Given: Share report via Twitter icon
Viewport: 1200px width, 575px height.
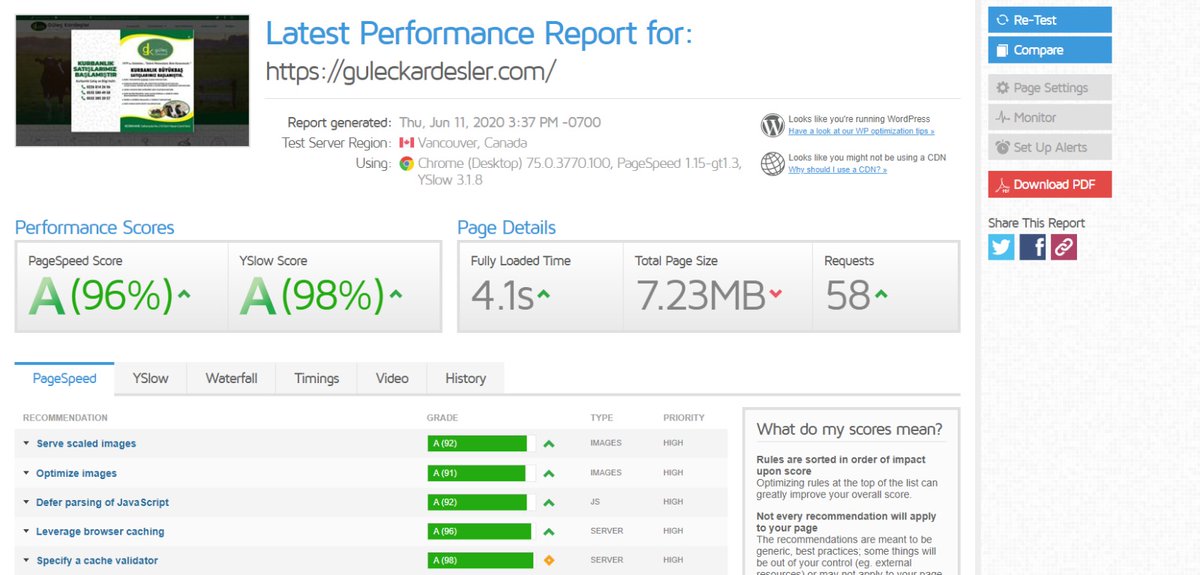Looking at the screenshot, I should pyautogui.click(x=1001, y=246).
